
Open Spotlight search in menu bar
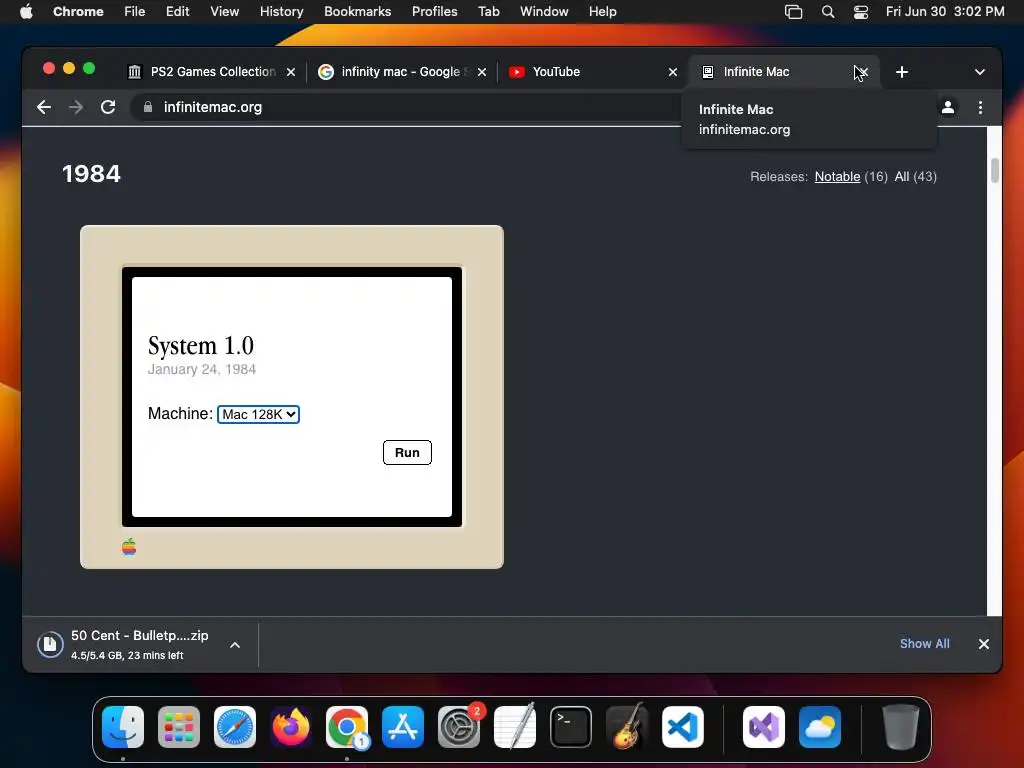tap(827, 12)
